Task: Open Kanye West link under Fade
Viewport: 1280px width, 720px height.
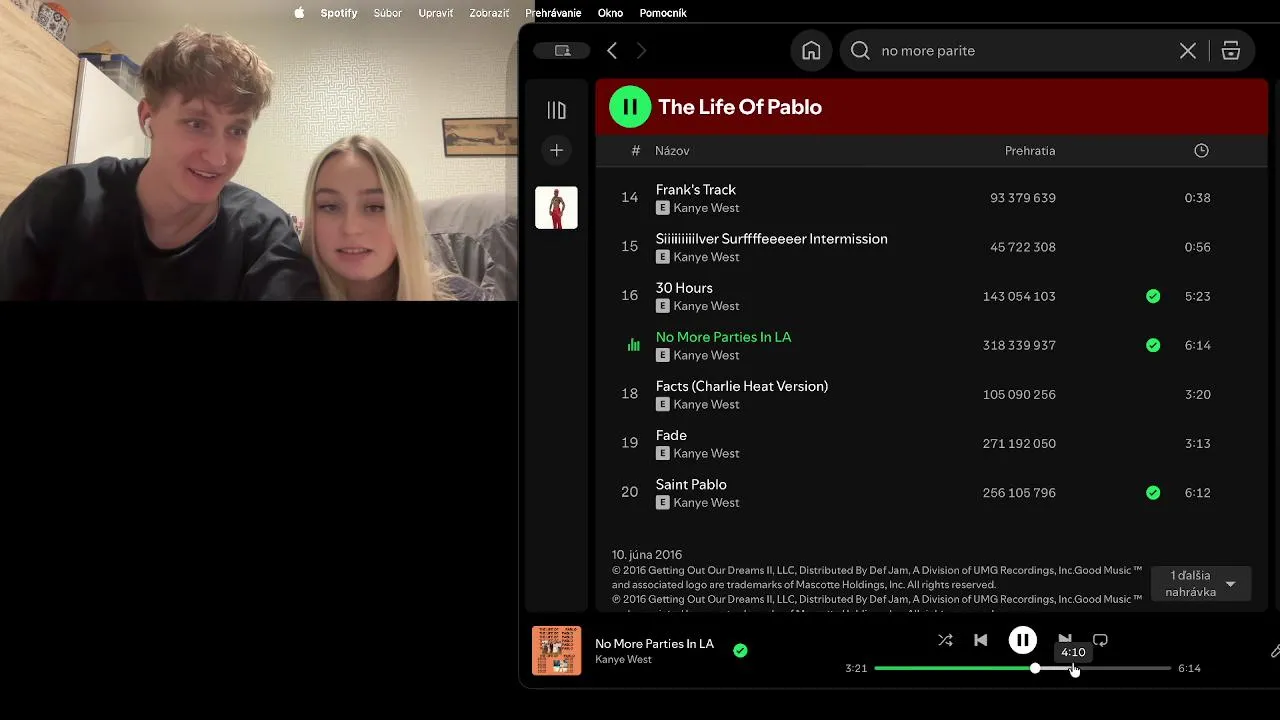Action: pyautogui.click(x=706, y=454)
